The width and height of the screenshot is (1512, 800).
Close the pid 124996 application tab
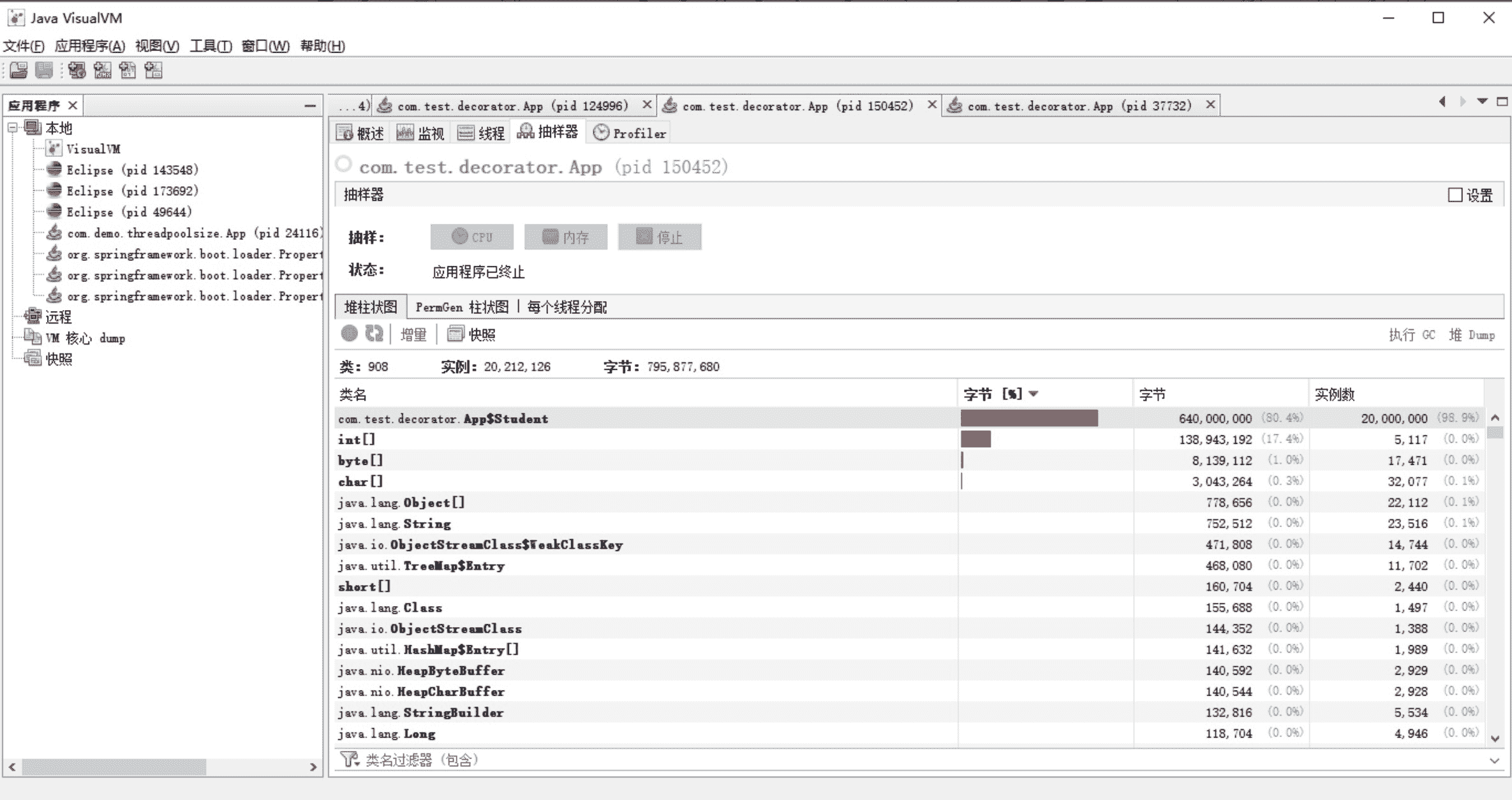pyautogui.click(x=647, y=105)
